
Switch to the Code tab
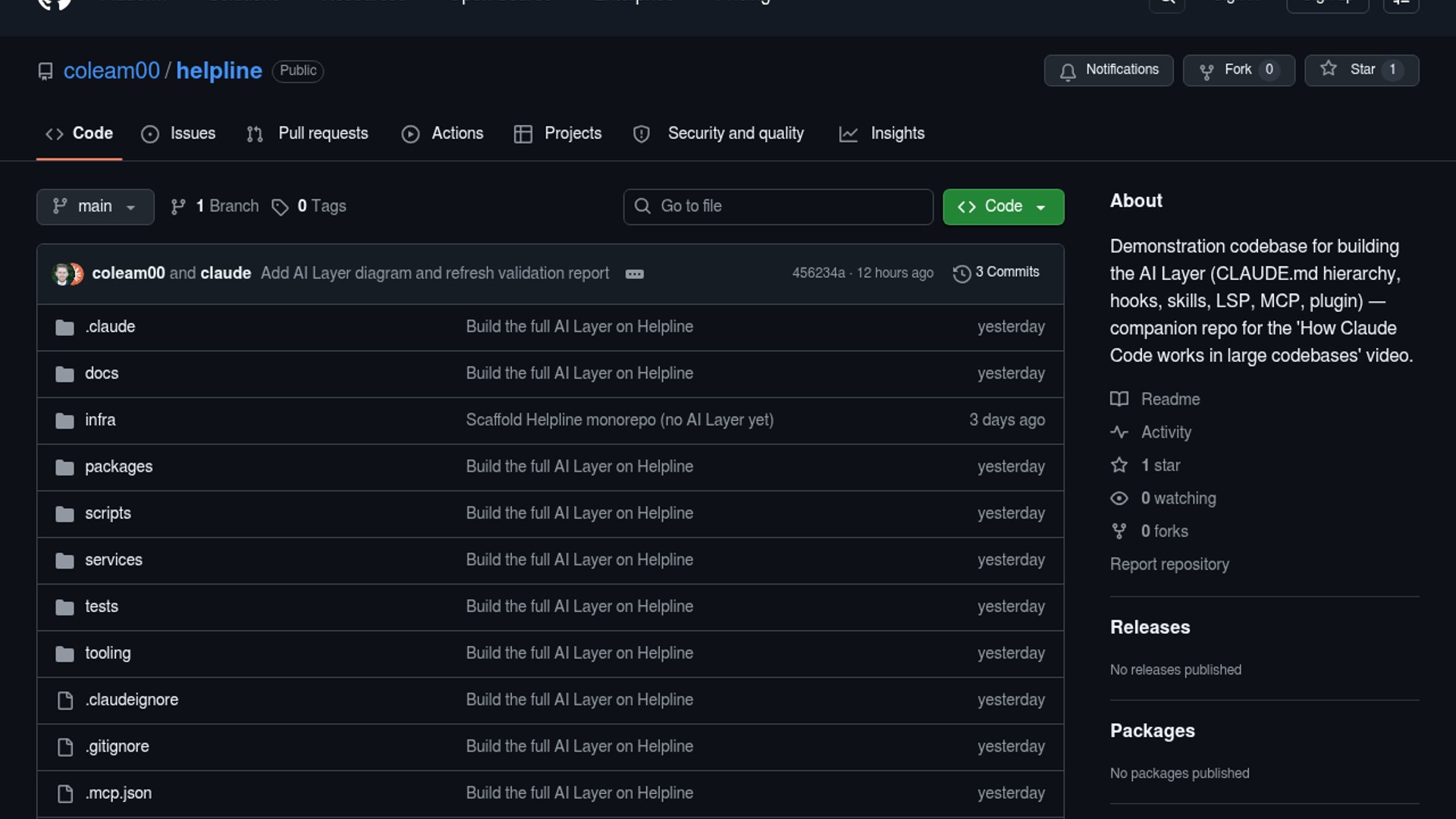(x=79, y=133)
